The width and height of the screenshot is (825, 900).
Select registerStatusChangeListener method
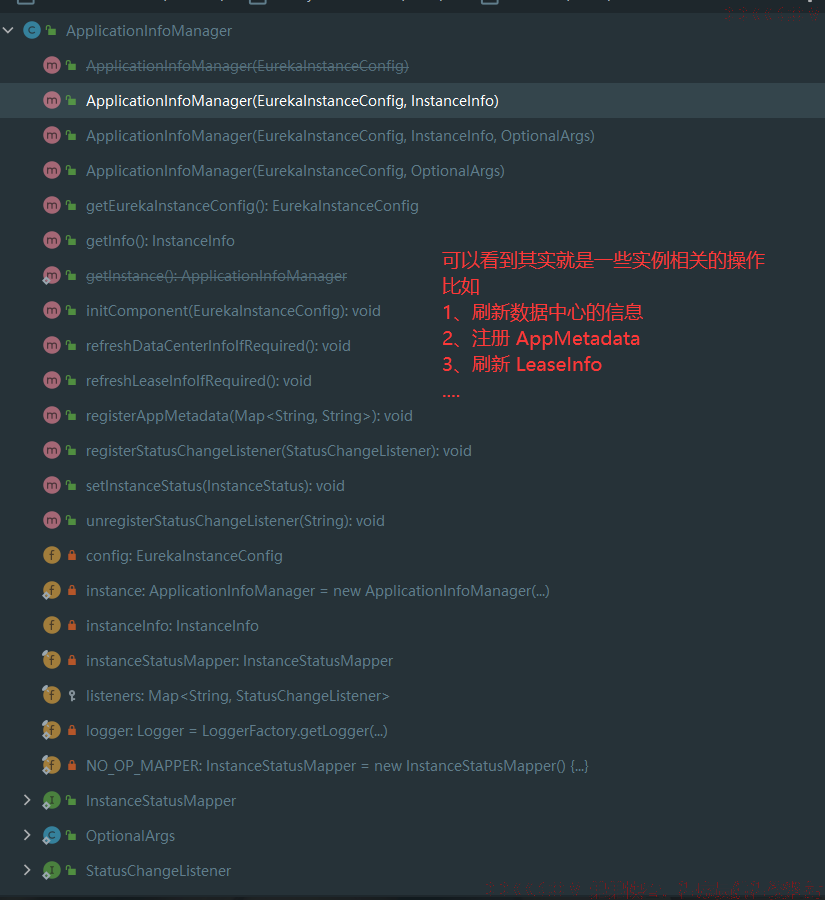412,451
